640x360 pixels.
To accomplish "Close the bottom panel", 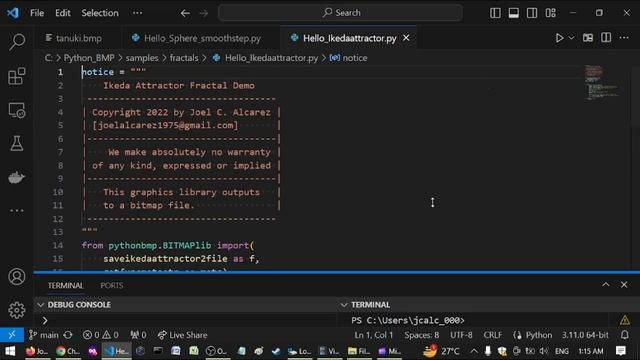I will (x=624, y=284).
